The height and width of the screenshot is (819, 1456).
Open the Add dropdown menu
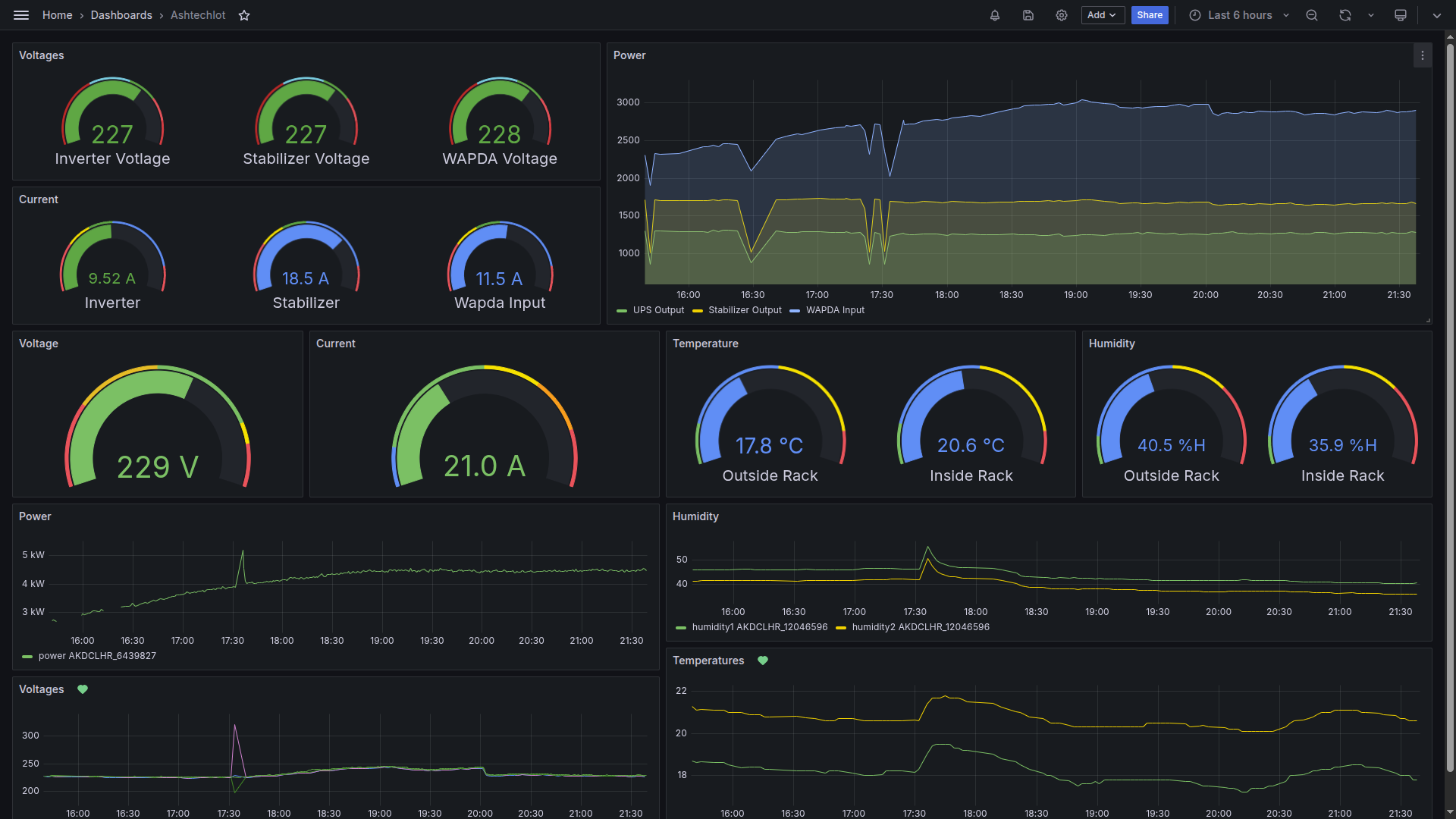[x=1102, y=15]
